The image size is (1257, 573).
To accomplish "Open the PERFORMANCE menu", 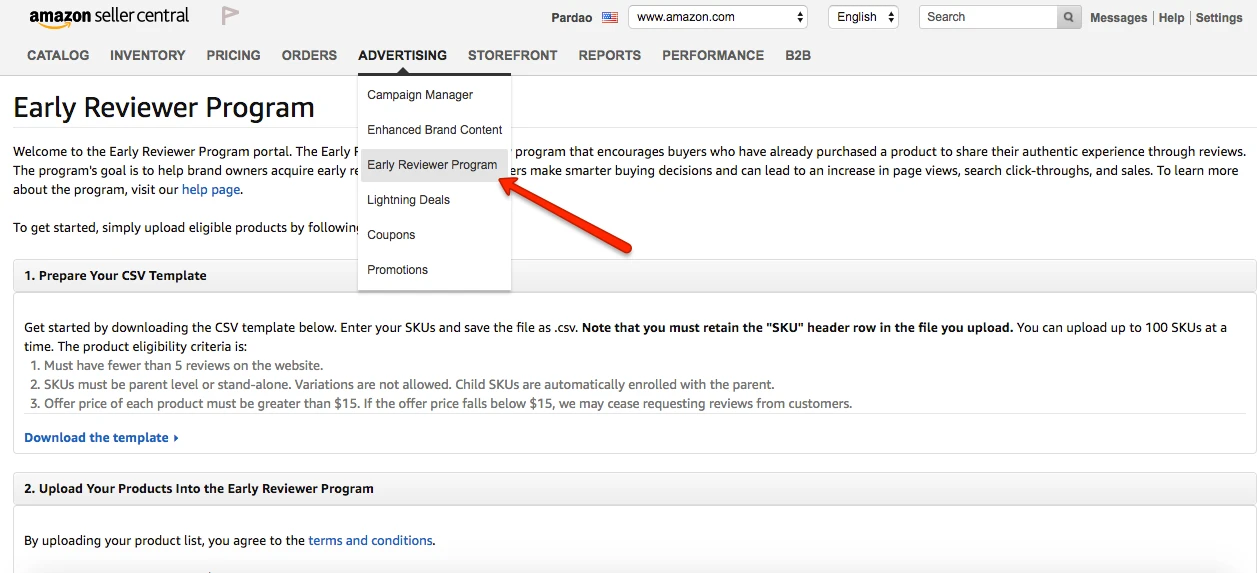I will pos(713,55).
